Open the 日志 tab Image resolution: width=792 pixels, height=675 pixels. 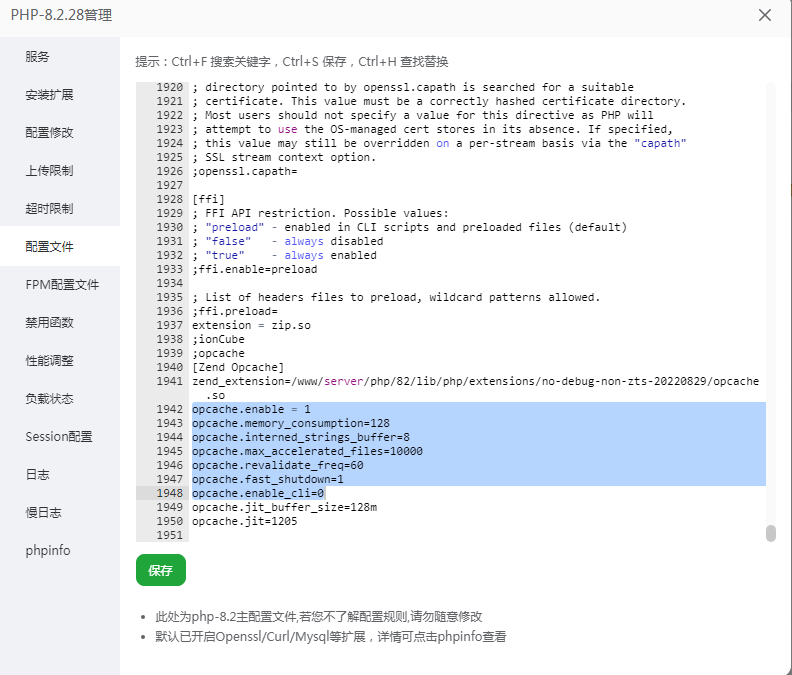click(x=37, y=475)
